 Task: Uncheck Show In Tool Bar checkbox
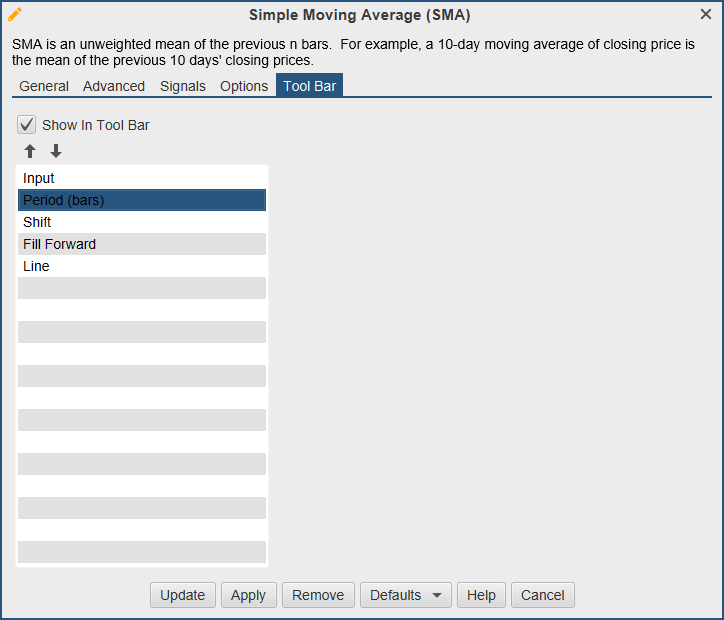[27, 125]
